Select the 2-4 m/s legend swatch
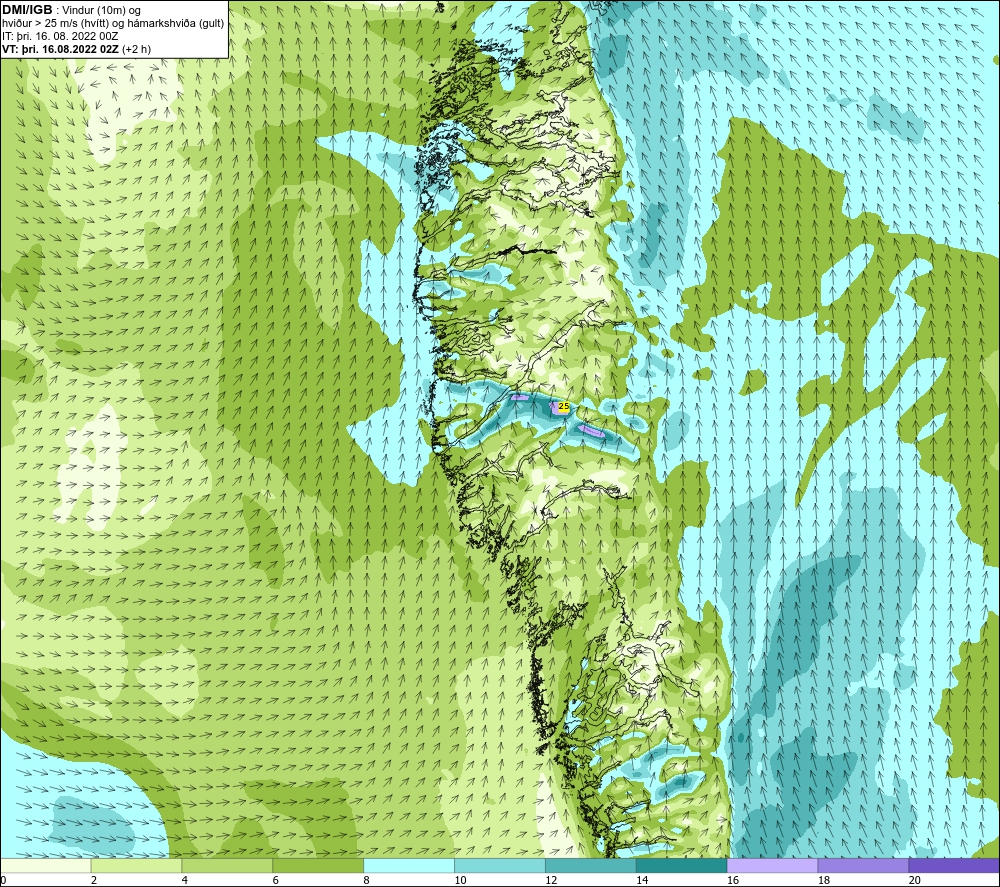1000x887 pixels. point(136,865)
